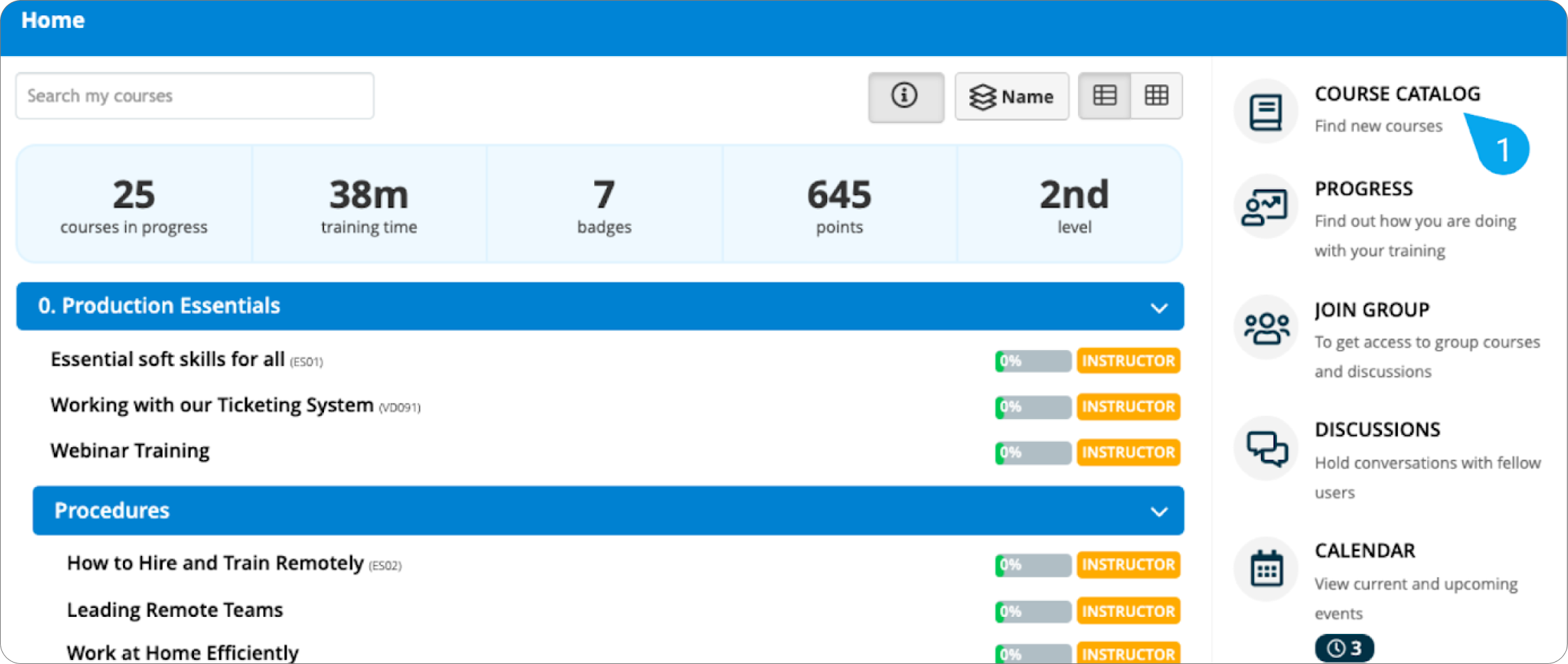
Task: Click the numbered 1 callout marker
Action: point(1502,149)
